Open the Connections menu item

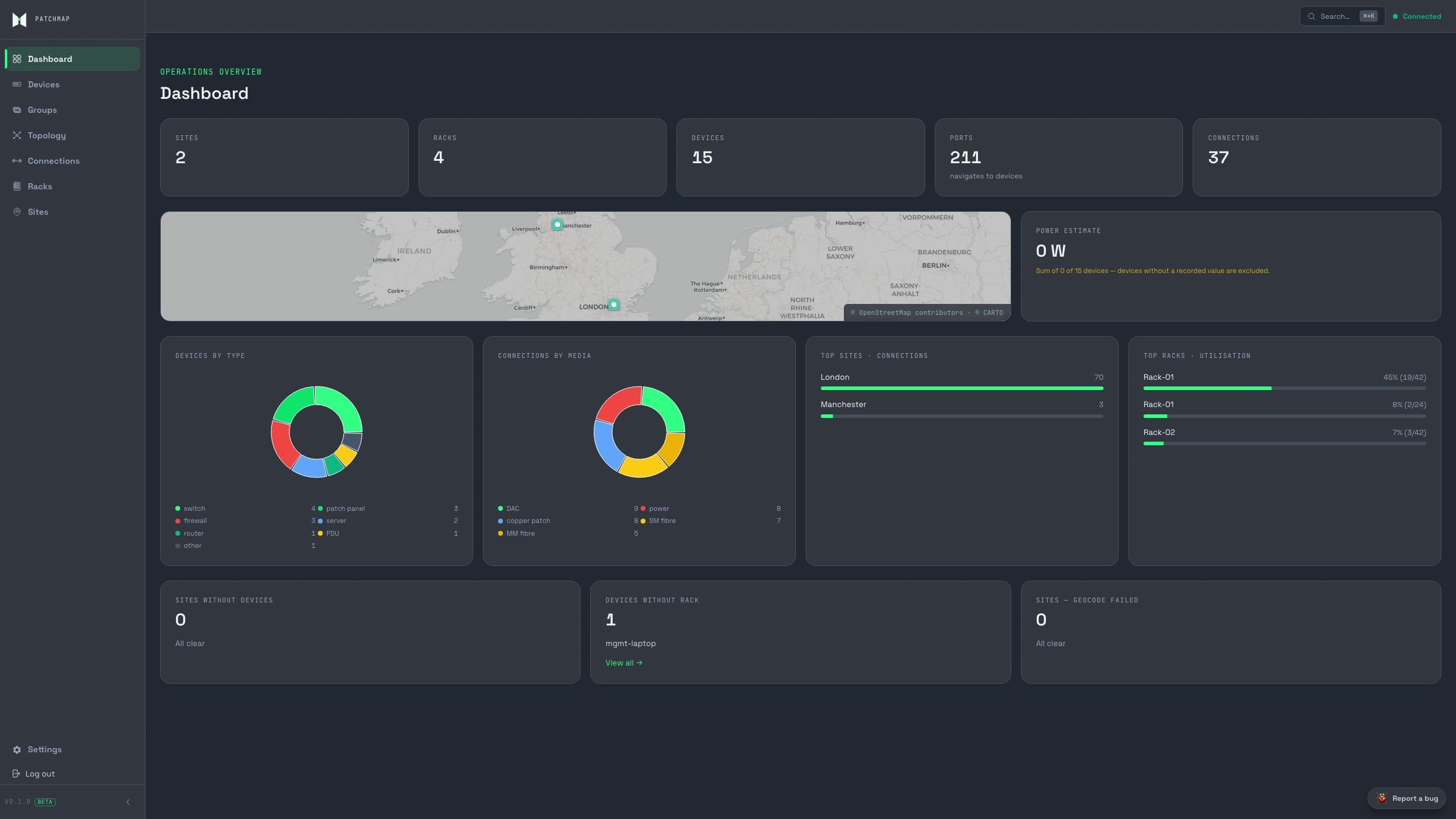pos(72,161)
